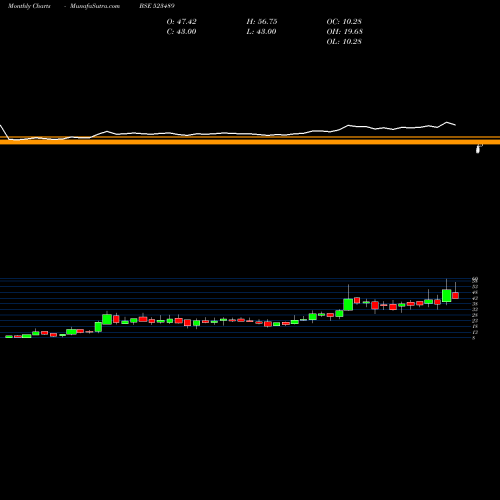Select the "BSE 523489" symbol text
The width and height of the screenshot is (500, 500).
(157, 6)
